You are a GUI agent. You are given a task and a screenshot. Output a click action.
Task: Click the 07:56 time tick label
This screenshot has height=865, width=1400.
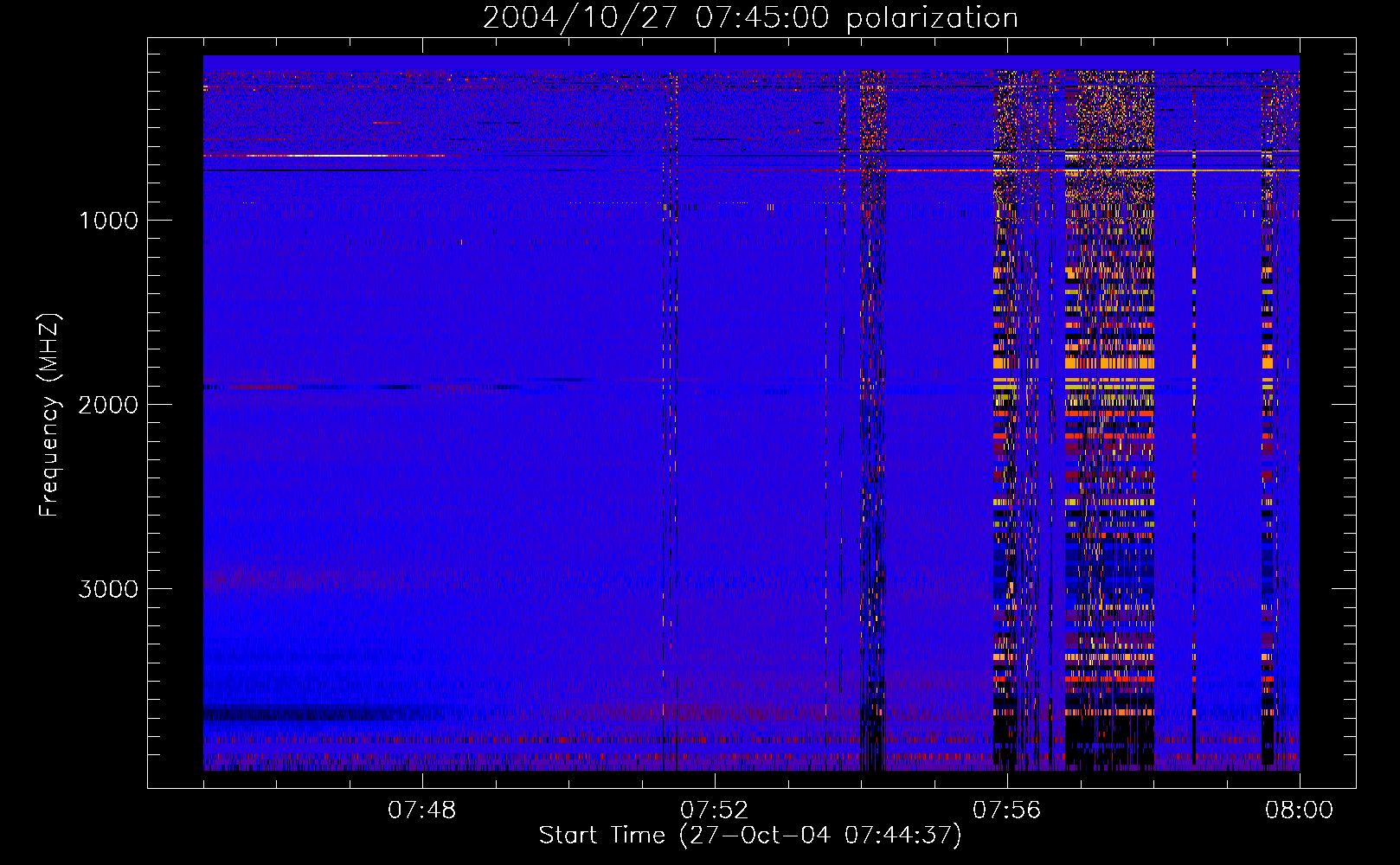click(1006, 811)
